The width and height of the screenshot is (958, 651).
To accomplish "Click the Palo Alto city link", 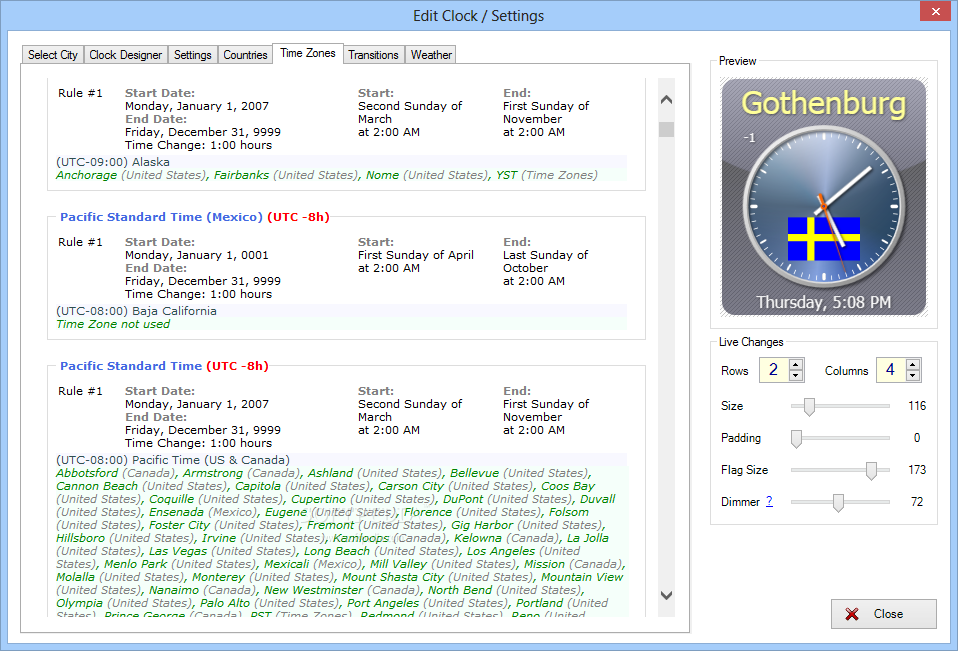I will (225, 603).
